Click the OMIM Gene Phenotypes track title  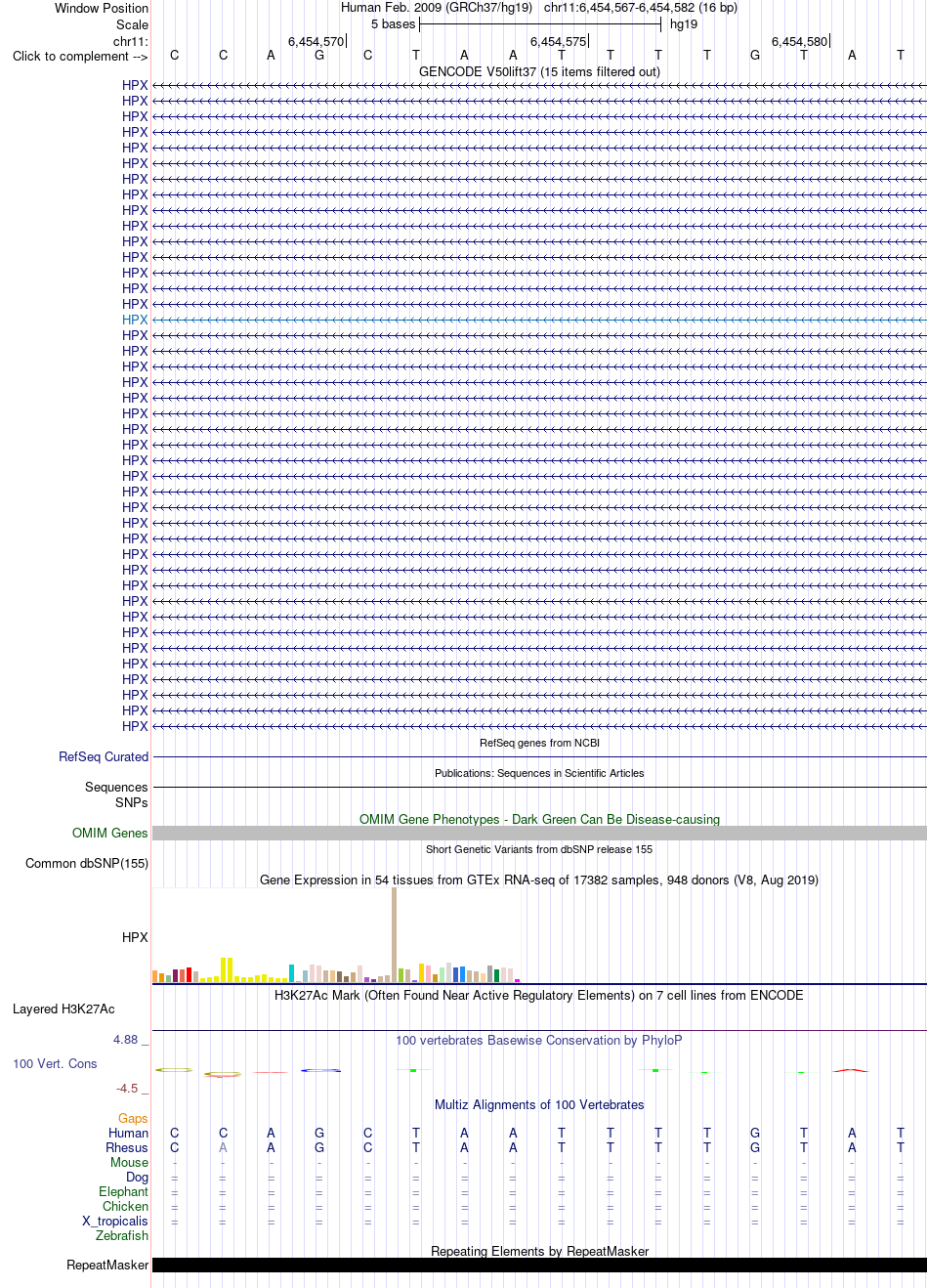pyautogui.click(x=539, y=819)
